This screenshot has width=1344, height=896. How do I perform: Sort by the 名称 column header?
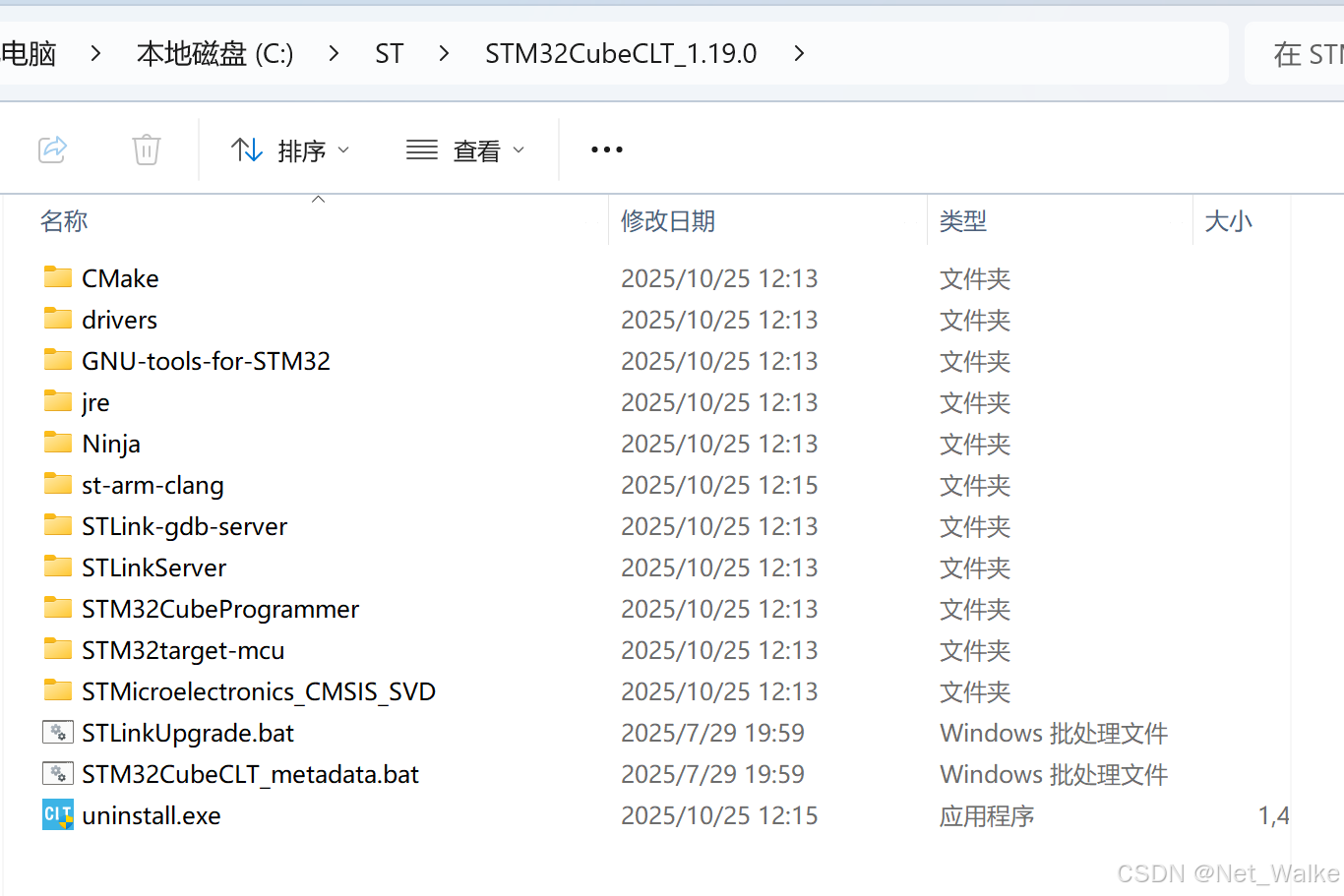coord(64,221)
